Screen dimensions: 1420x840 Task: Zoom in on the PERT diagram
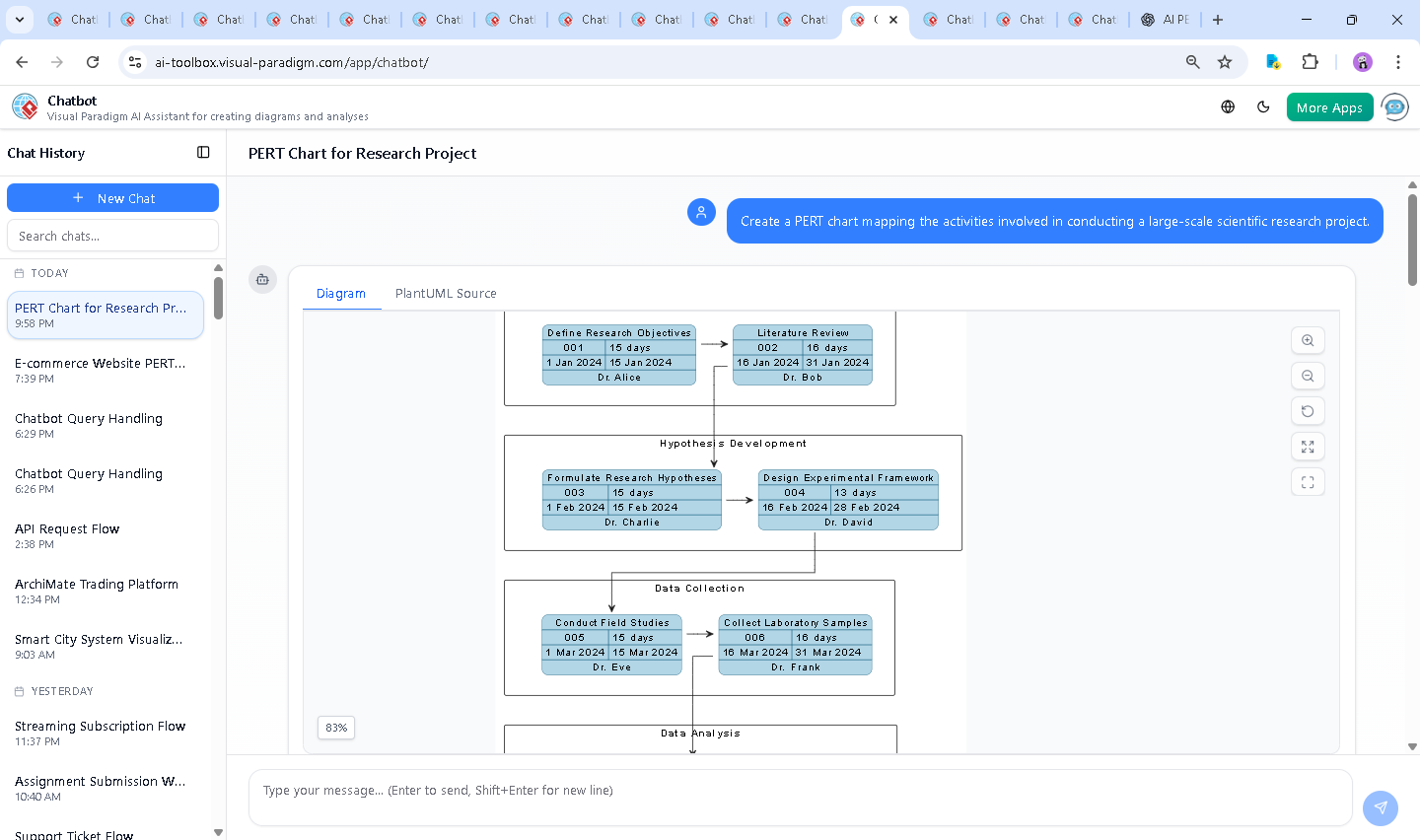(x=1308, y=340)
